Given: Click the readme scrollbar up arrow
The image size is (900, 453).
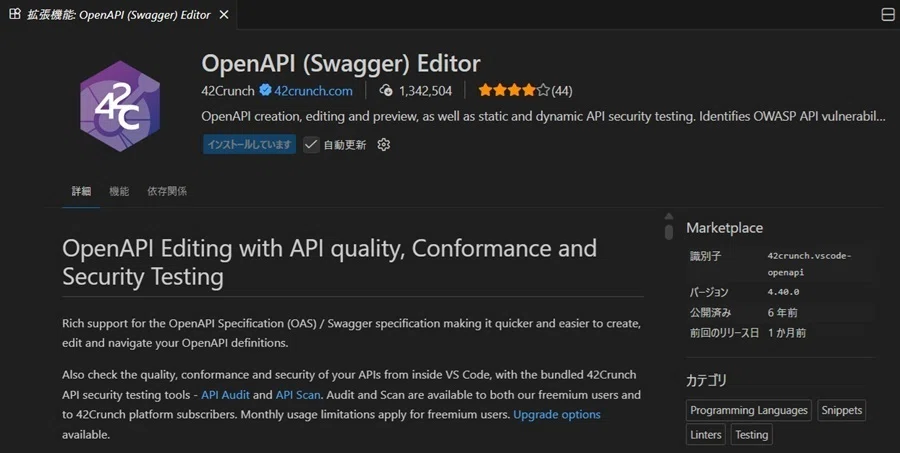Looking at the screenshot, I should click(x=669, y=216).
